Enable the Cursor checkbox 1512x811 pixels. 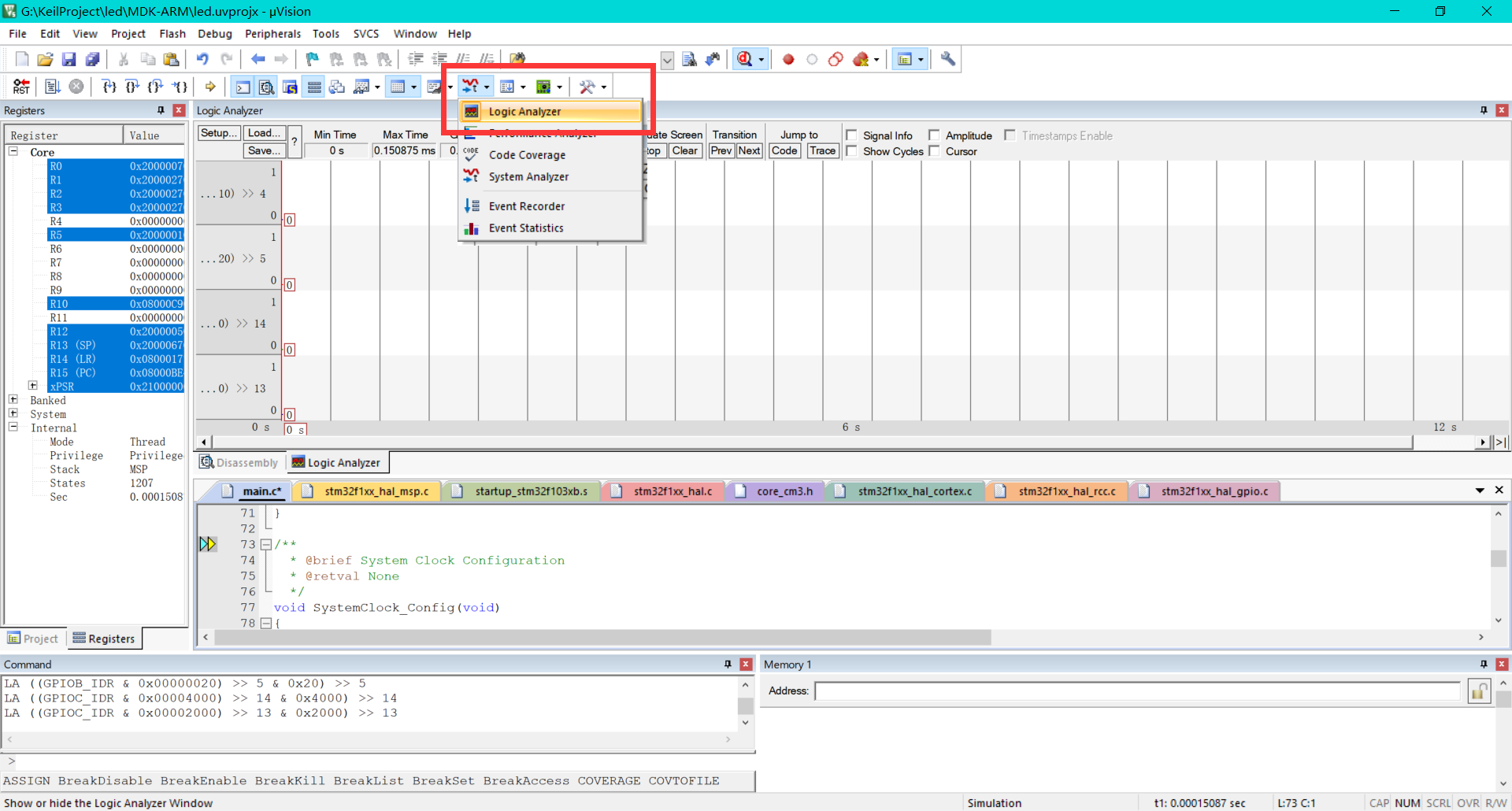point(934,151)
